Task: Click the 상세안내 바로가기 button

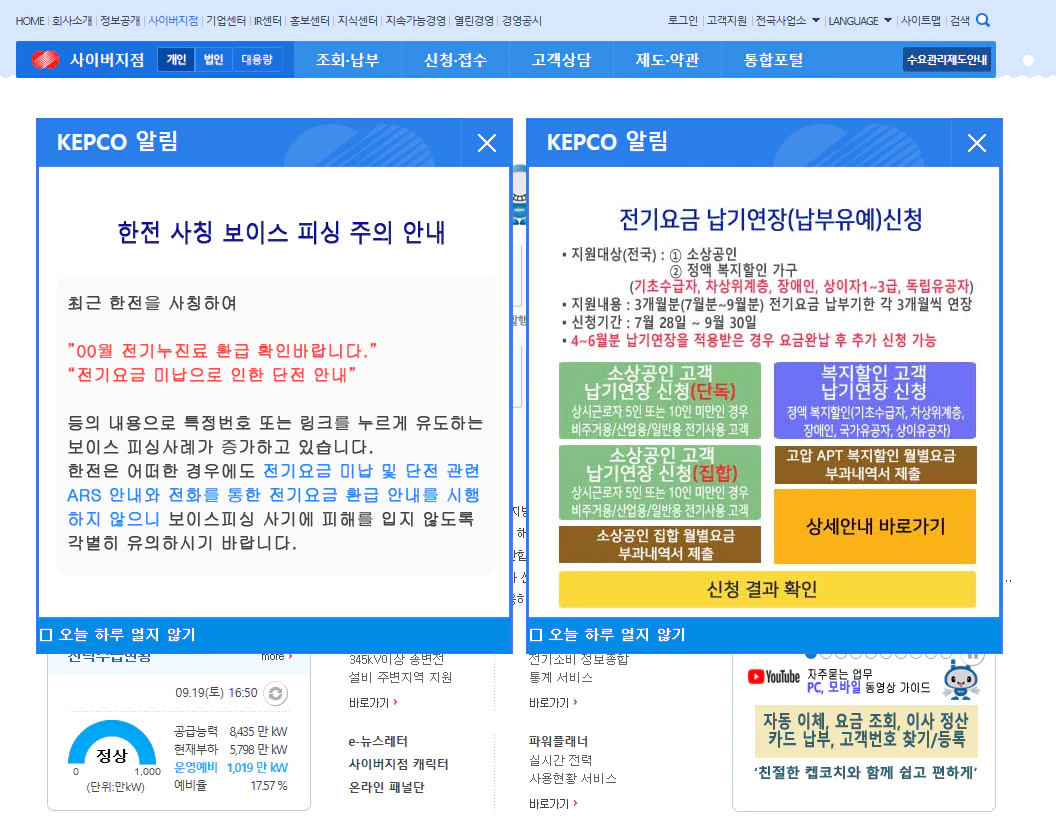Action: [x=875, y=526]
